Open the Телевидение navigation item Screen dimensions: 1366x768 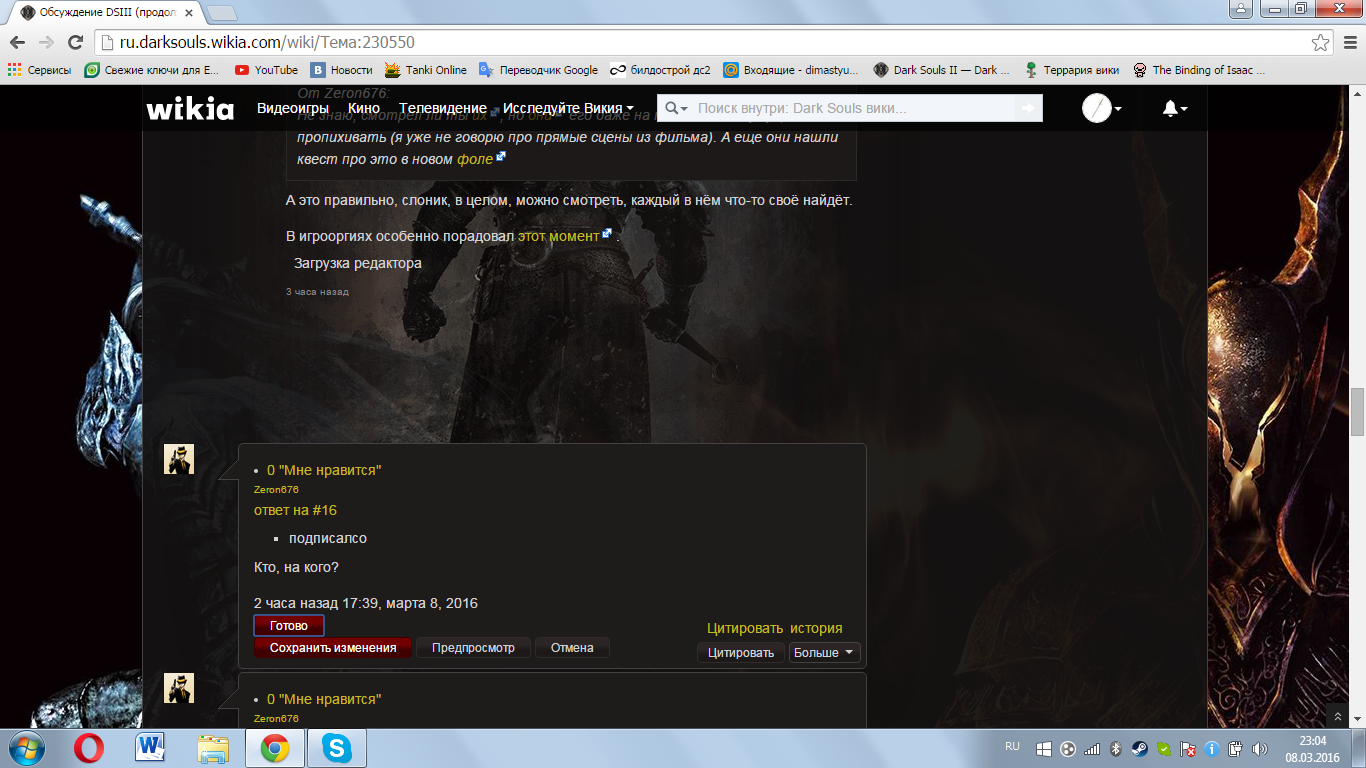[x=443, y=108]
